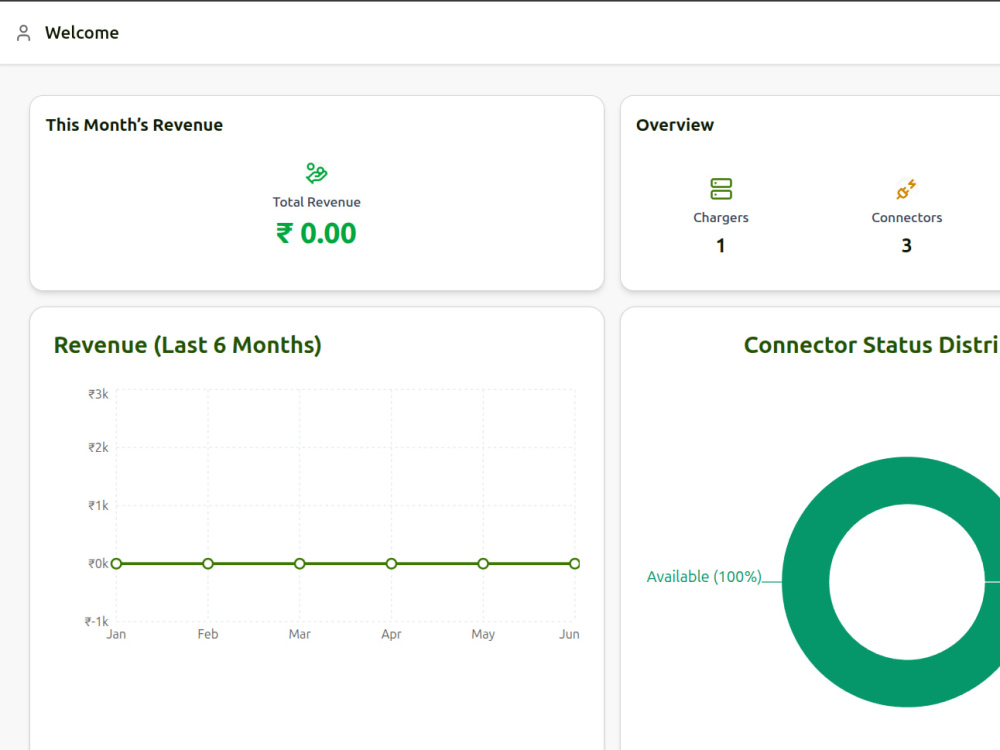The height and width of the screenshot is (750, 1000).
Task: Select the Feb data point on revenue chart
Action: [208, 564]
